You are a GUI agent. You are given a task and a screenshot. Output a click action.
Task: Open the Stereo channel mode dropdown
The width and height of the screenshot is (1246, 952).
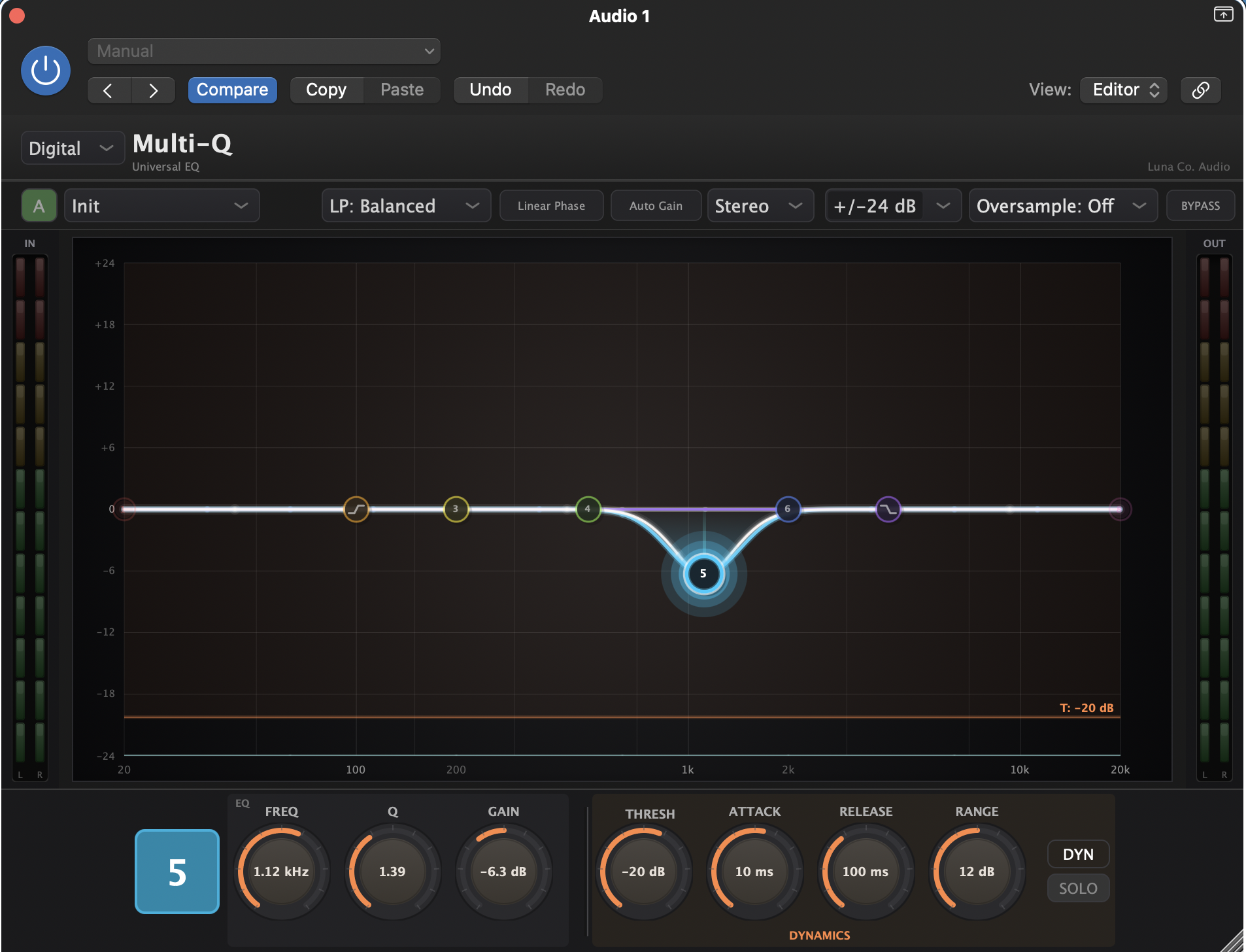760,205
